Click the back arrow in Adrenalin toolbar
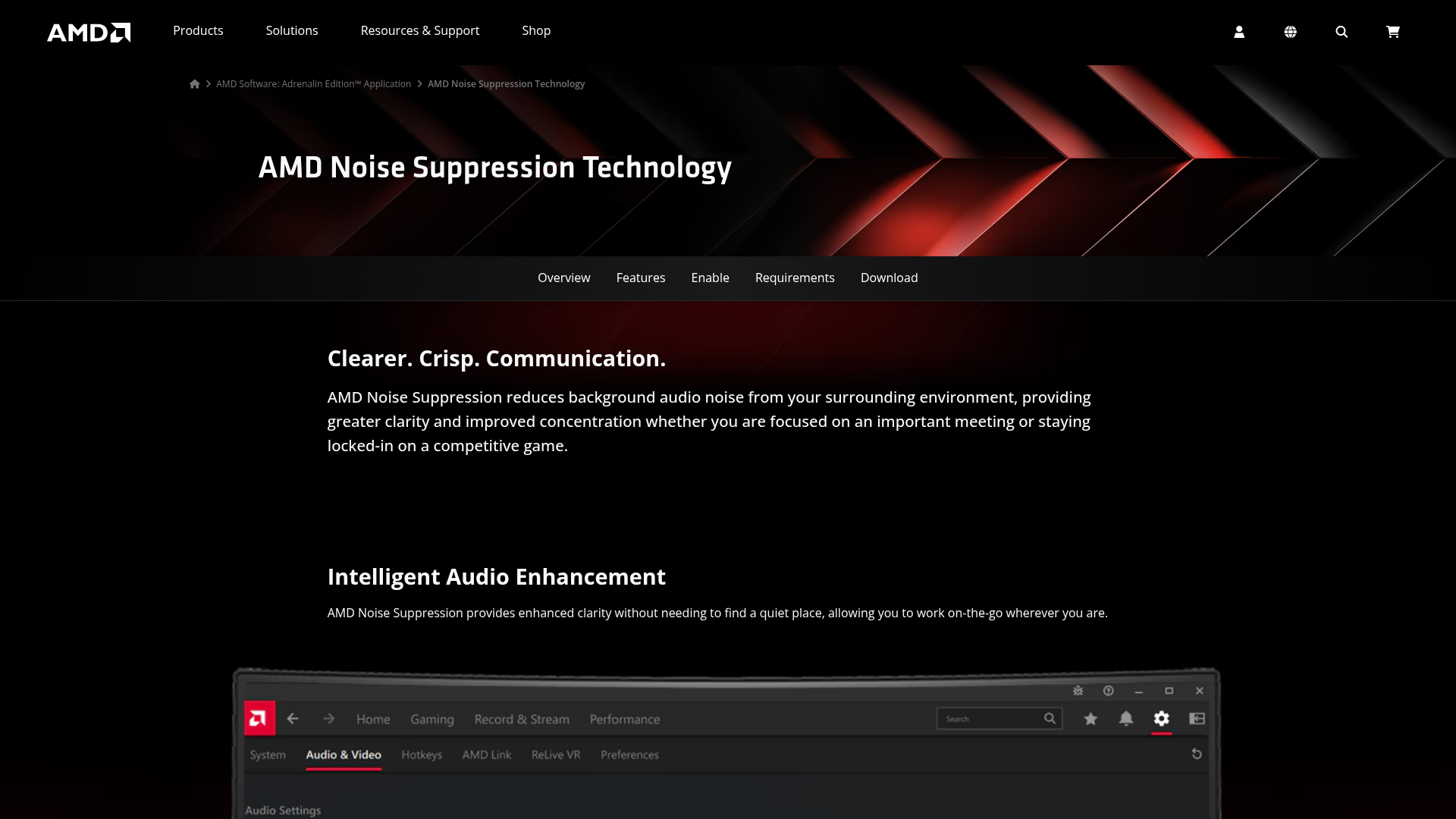 pos(293,718)
